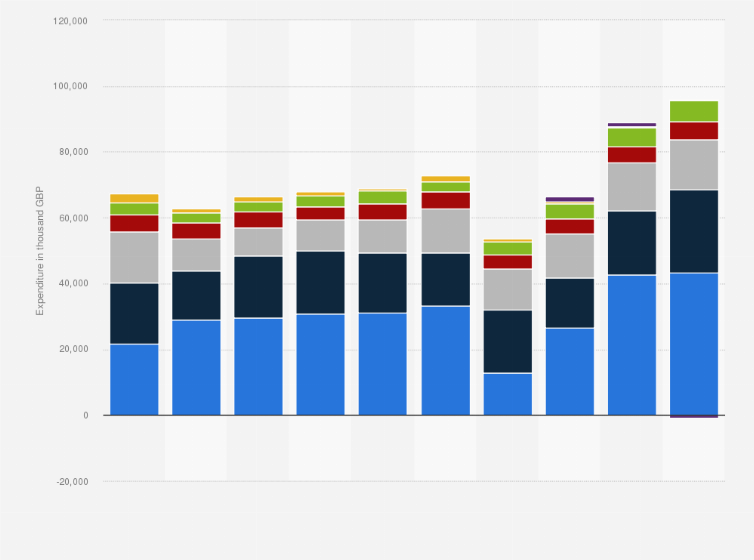Select the red segment of the tallest bar

(694, 131)
